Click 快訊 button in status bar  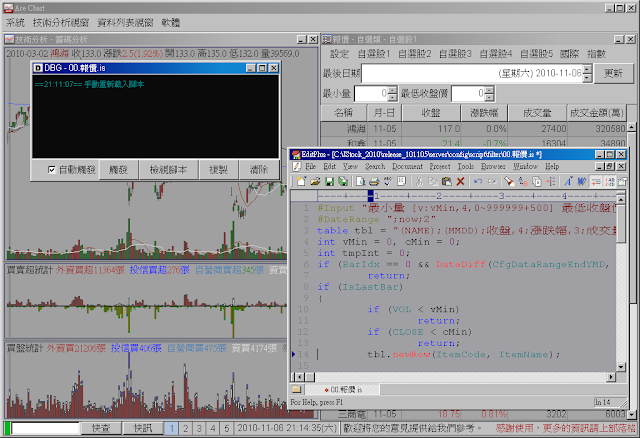143,428
